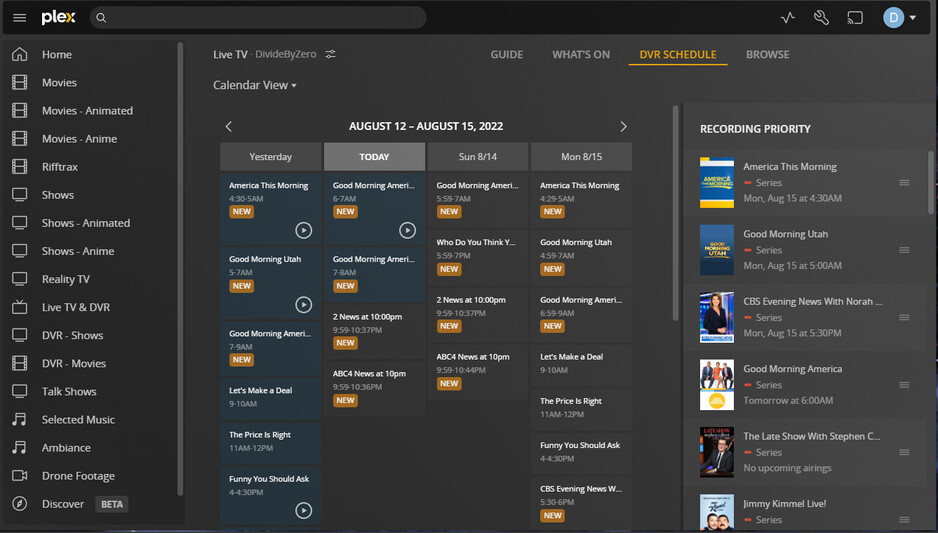
Task: Open the Settings wrench icon
Action: coord(821,17)
